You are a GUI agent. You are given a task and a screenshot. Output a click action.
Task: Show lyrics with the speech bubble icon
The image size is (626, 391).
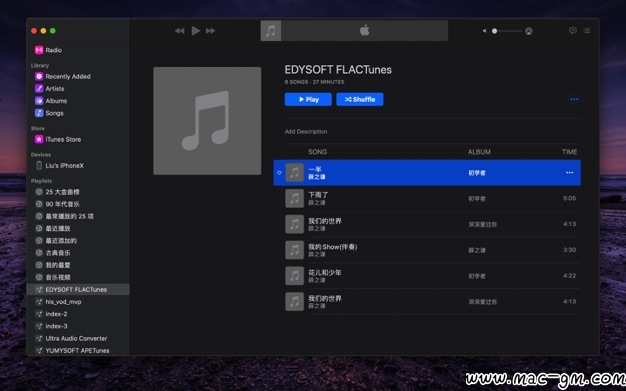tap(573, 31)
